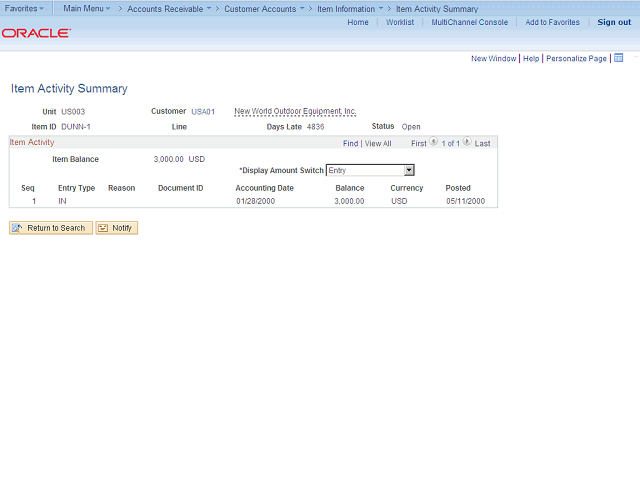Click Personalize Page link
Image resolution: width=640 pixels, height=480 pixels.
tap(576, 58)
